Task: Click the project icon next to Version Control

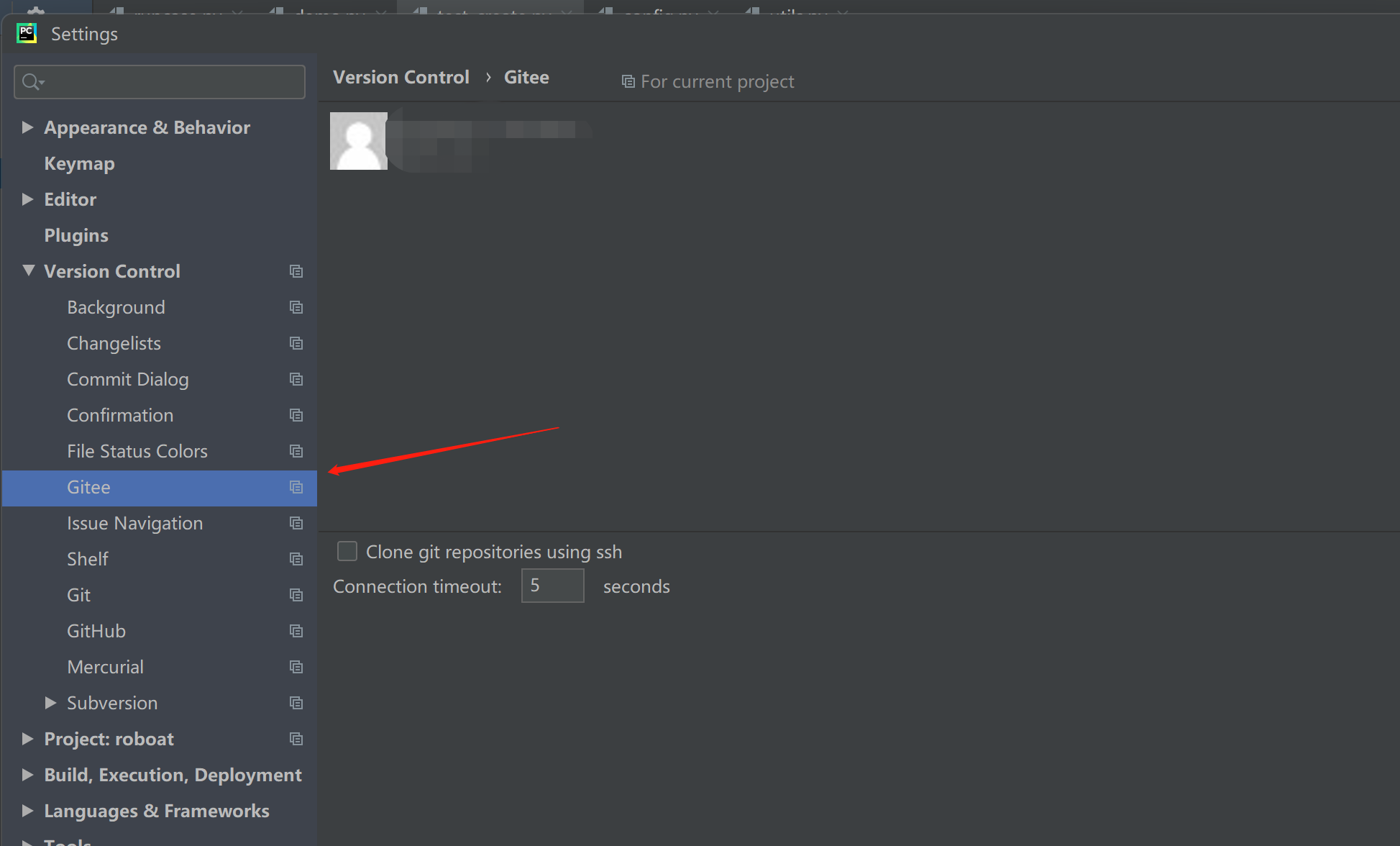Action: click(x=296, y=271)
